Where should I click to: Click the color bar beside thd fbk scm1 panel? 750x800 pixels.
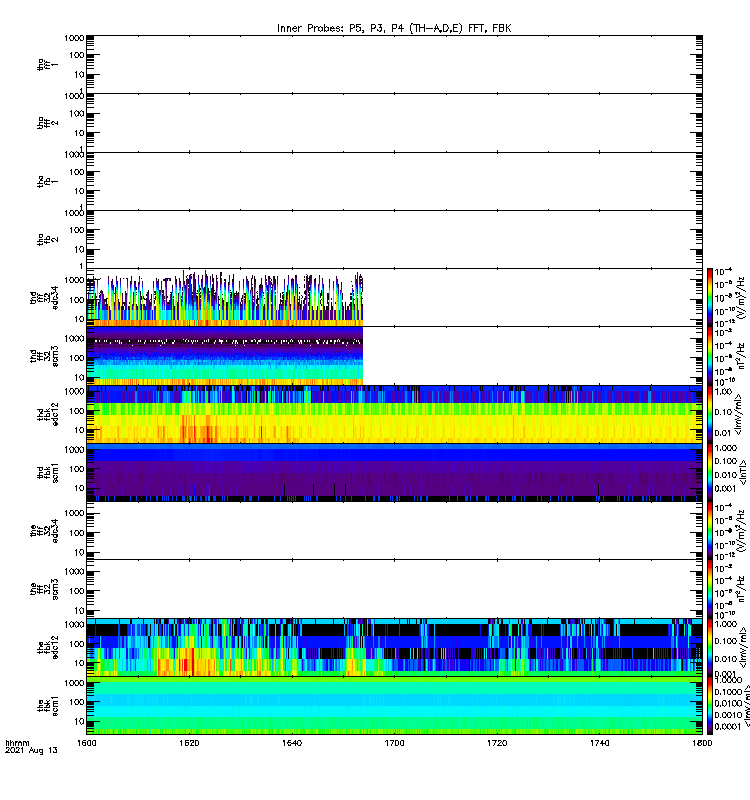(x=710, y=472)
